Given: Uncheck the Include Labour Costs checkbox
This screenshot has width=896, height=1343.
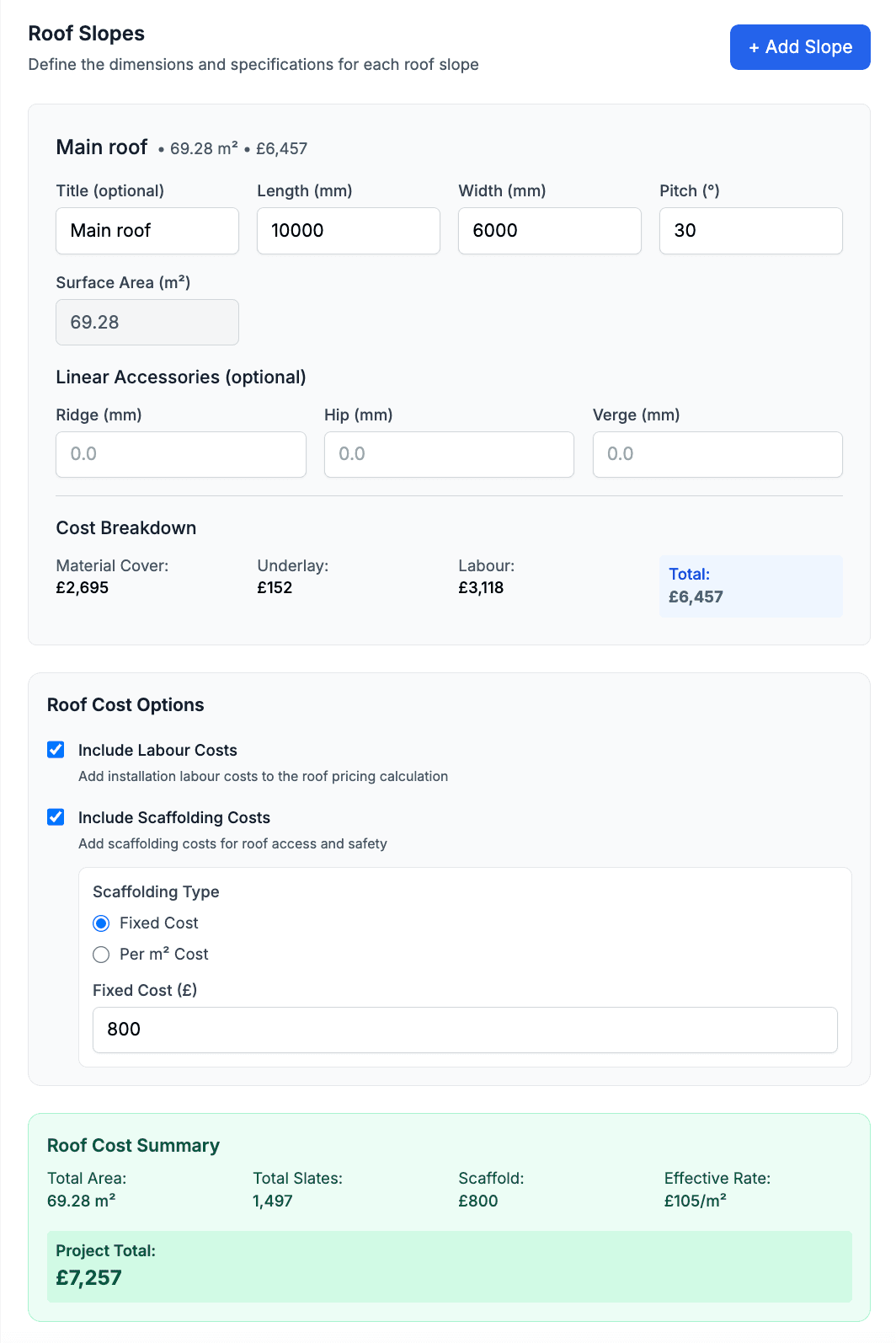Looking at the screenshot, I should pos(56,750).
